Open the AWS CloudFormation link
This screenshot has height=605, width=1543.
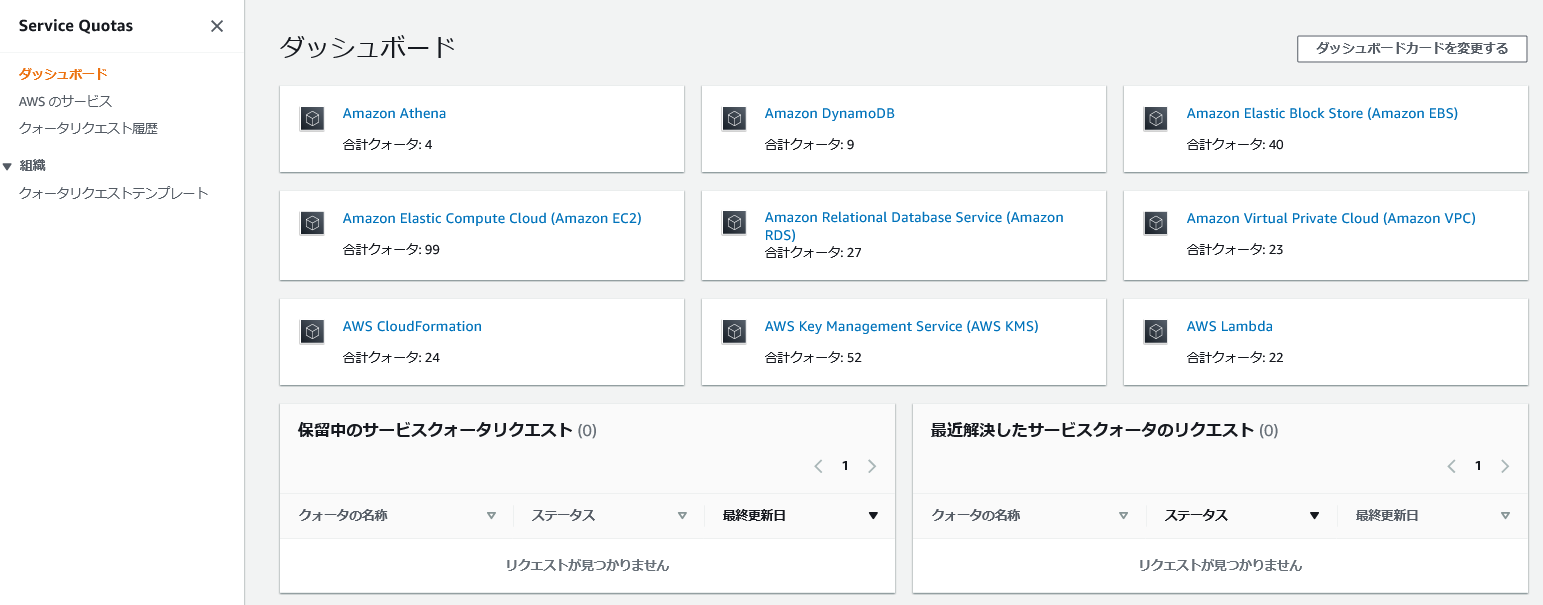412,326
